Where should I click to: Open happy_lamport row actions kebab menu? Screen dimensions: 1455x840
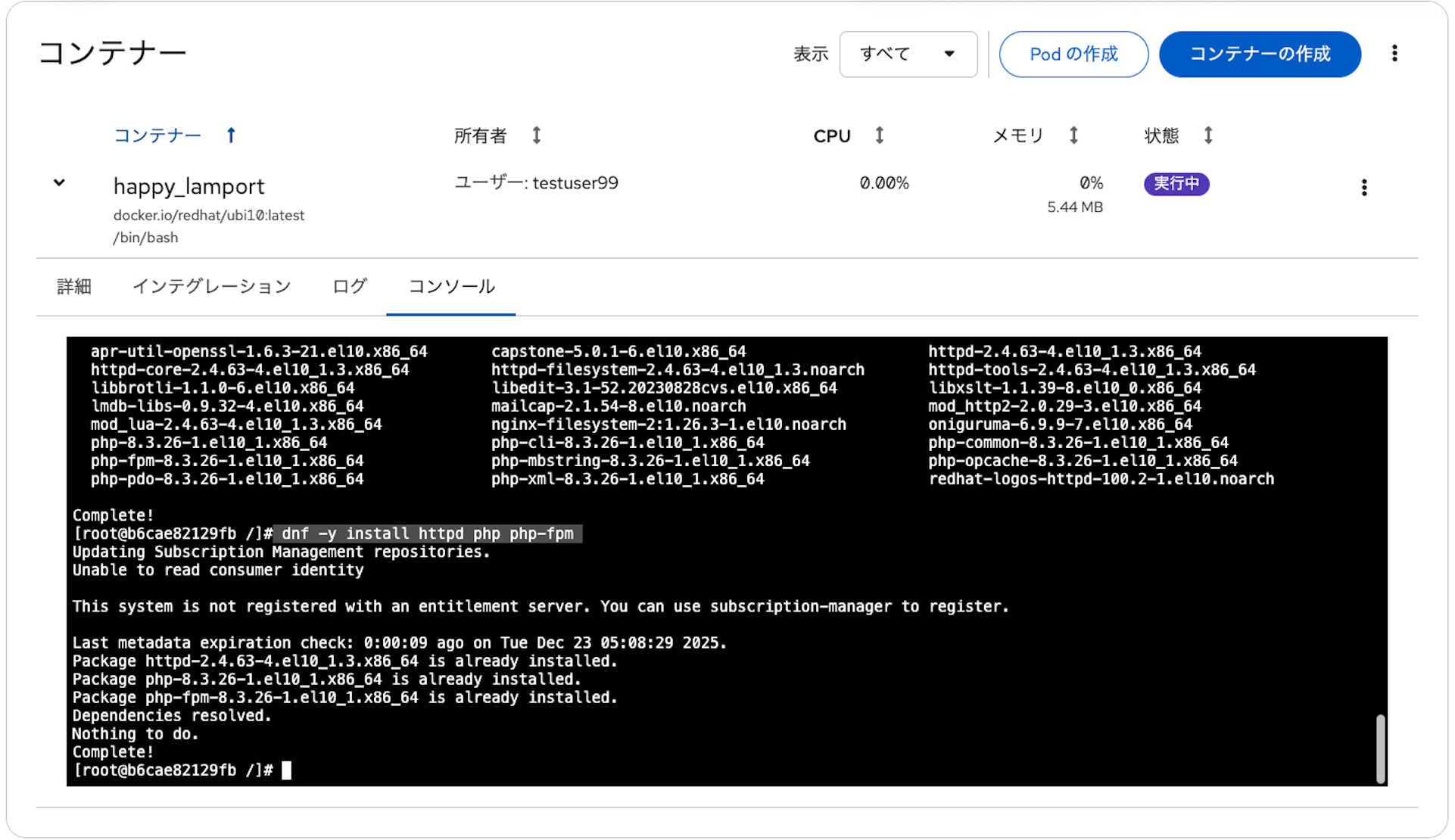coord(1363,187)
